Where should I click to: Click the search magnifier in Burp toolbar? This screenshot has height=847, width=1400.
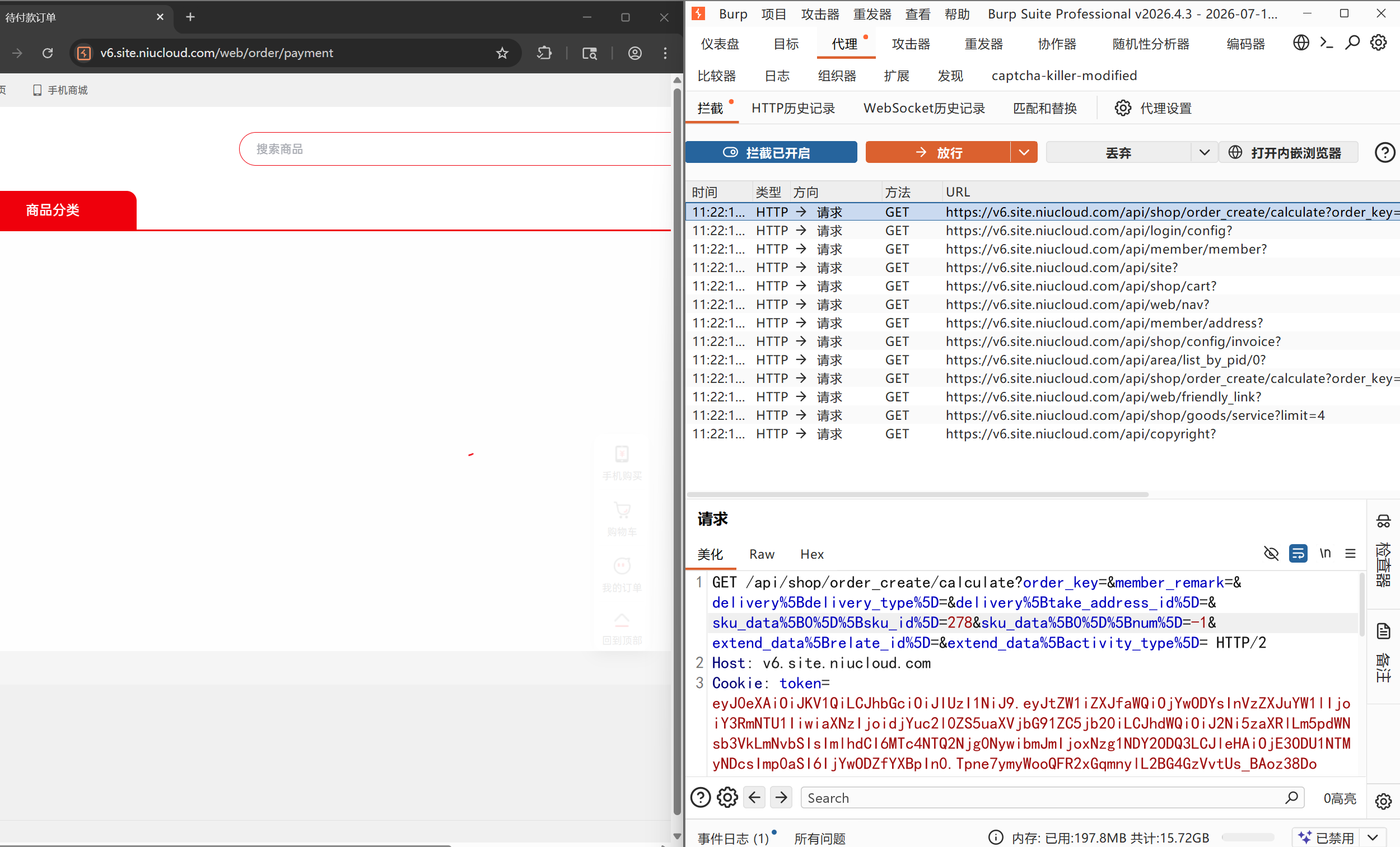(x=1352, y=43)
